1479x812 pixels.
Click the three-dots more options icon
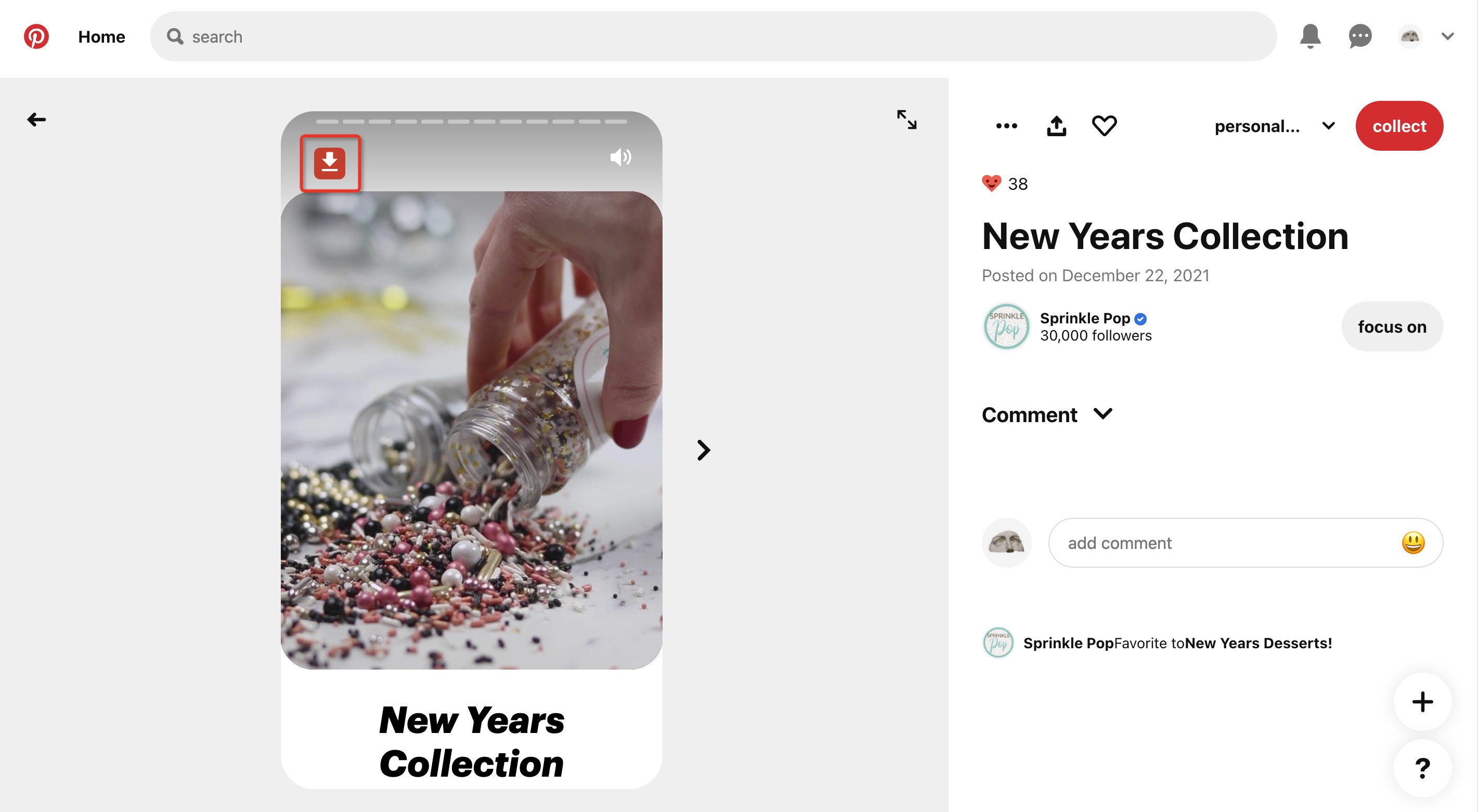click(1006, 125)
